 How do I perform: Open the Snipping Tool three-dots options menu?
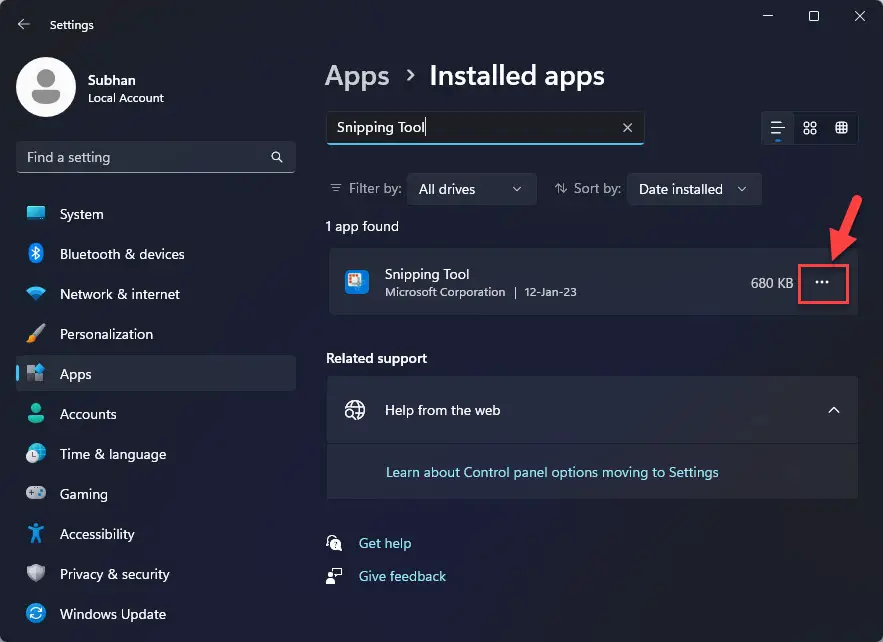point(822,283)
